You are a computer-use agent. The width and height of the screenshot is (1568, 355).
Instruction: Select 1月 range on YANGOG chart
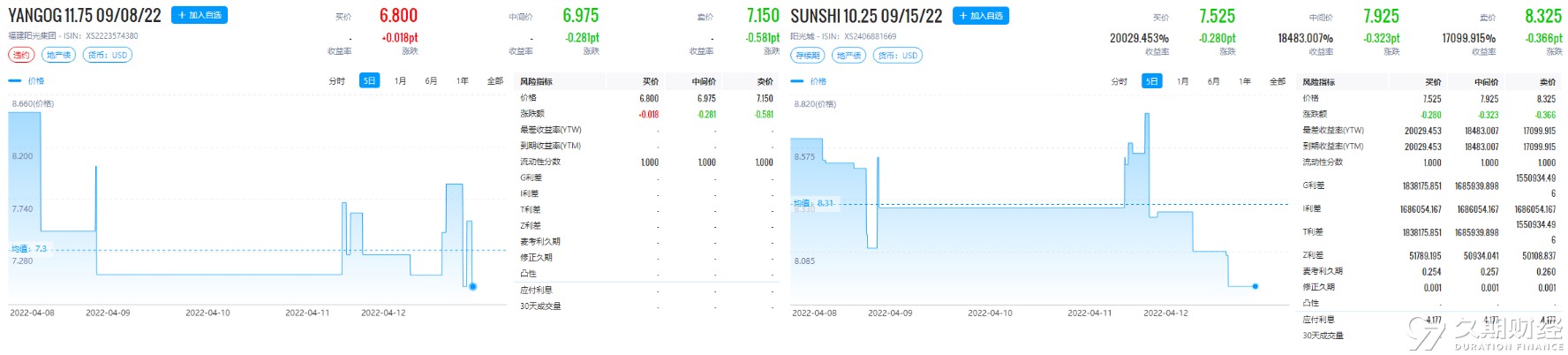pos(400,81)
